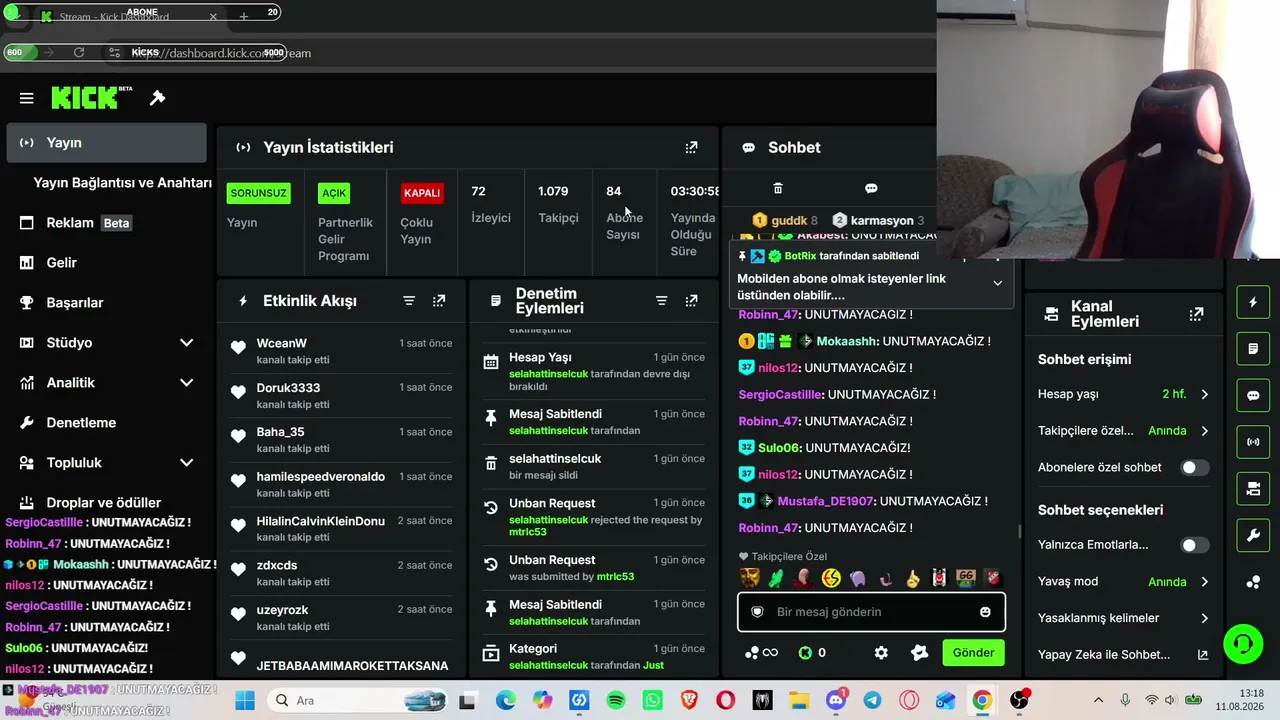Click the SORUNSUZ stream status badge

click(x=259, y=193)
